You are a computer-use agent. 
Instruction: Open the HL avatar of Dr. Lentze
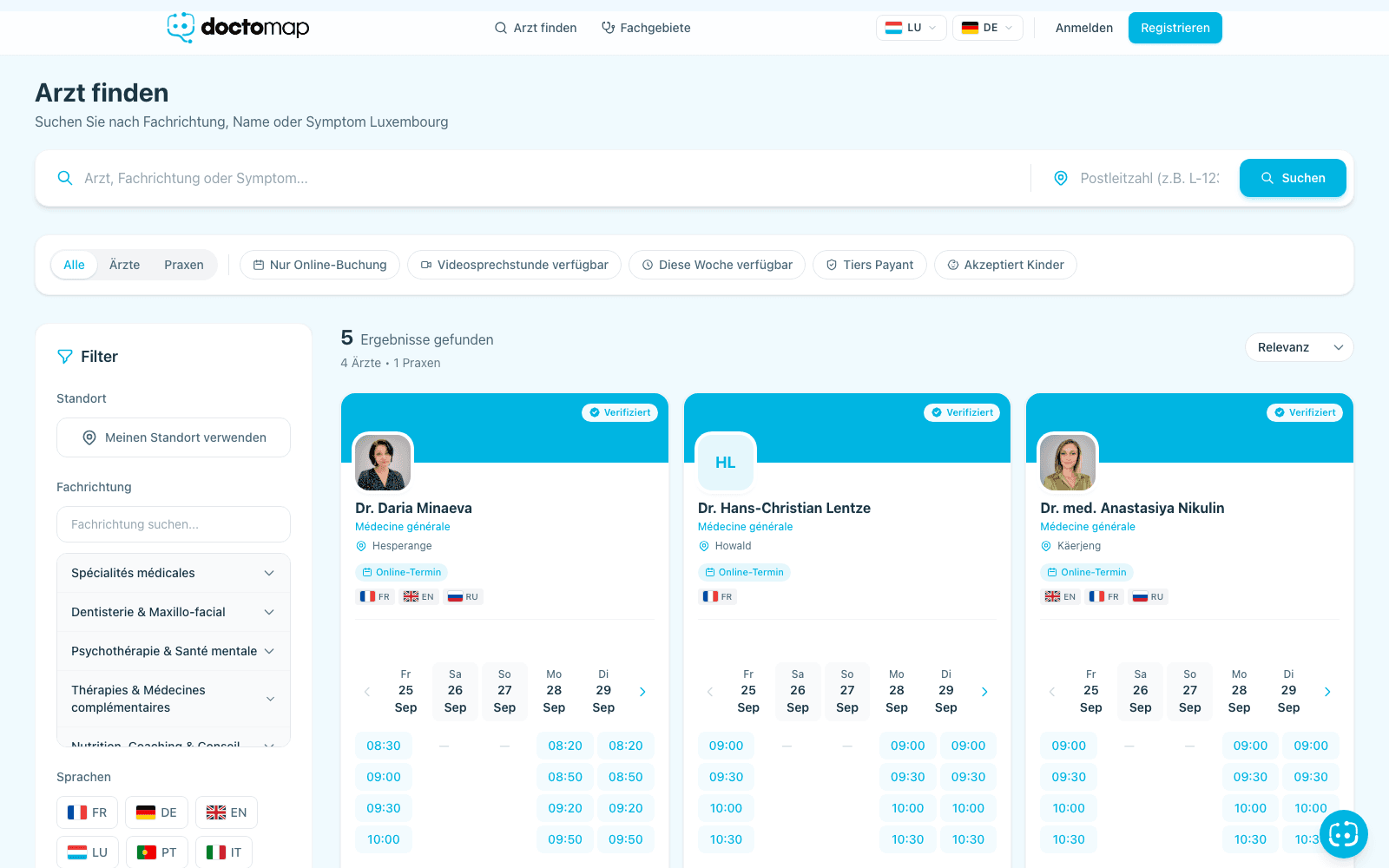(726, 463)
